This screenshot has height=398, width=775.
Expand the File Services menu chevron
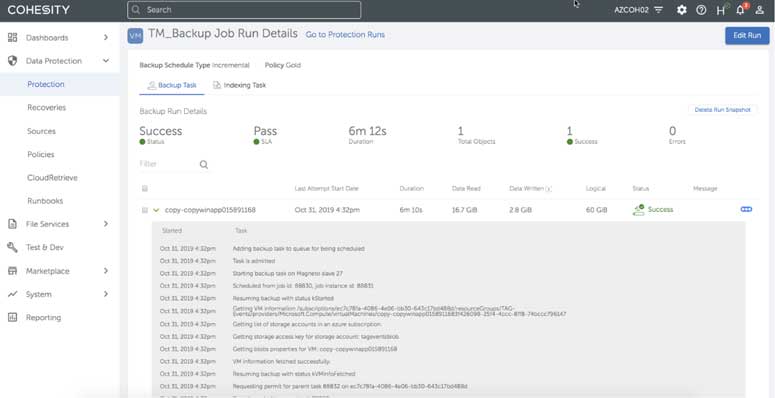[x=106, y=224]
